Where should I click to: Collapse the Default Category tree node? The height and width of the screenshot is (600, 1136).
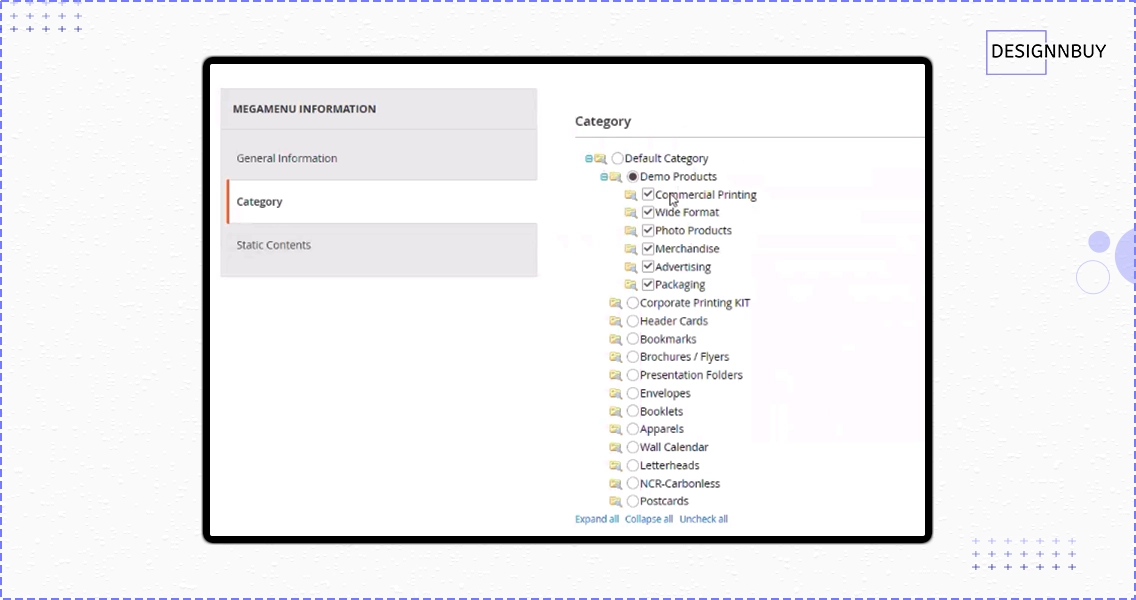[x=588, y=159]
